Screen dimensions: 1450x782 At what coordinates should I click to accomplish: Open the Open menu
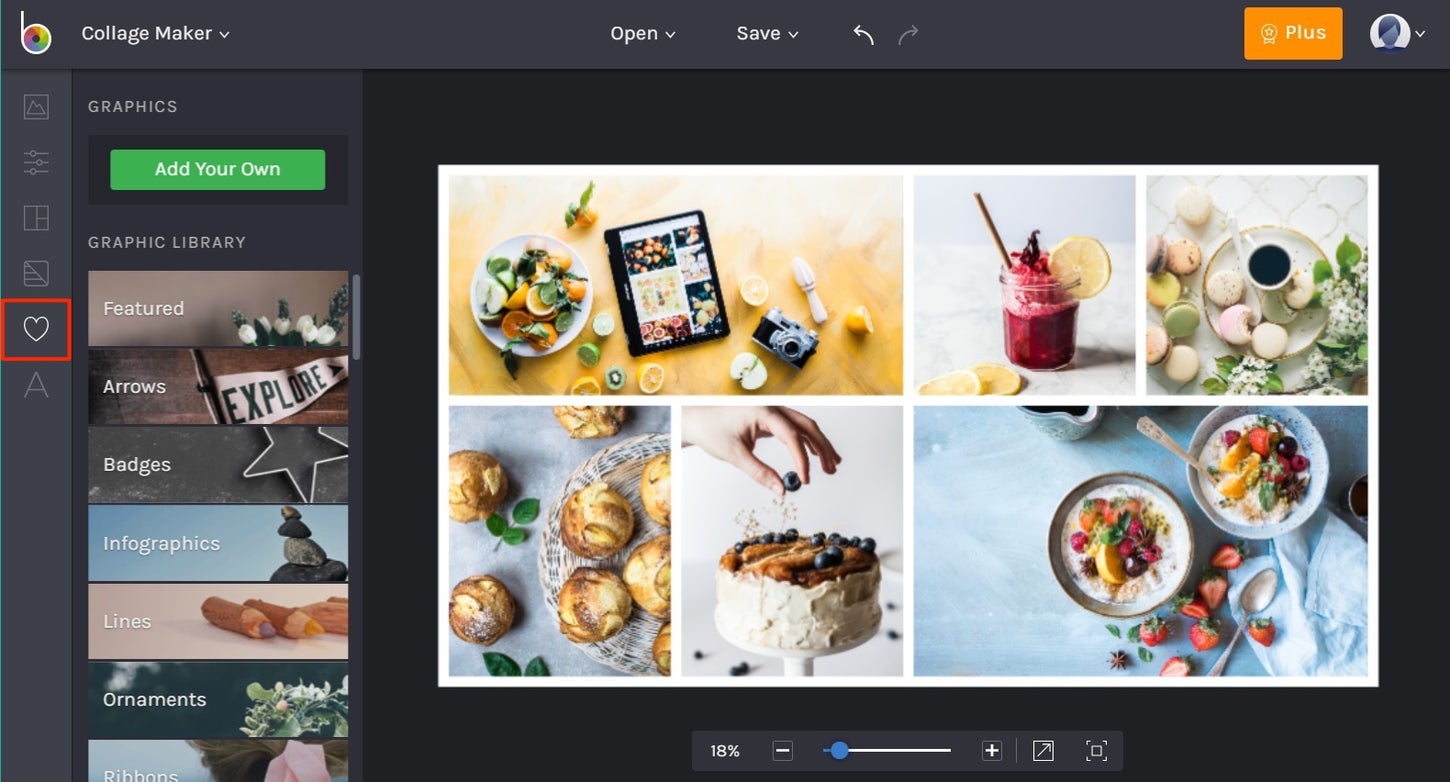642,33
